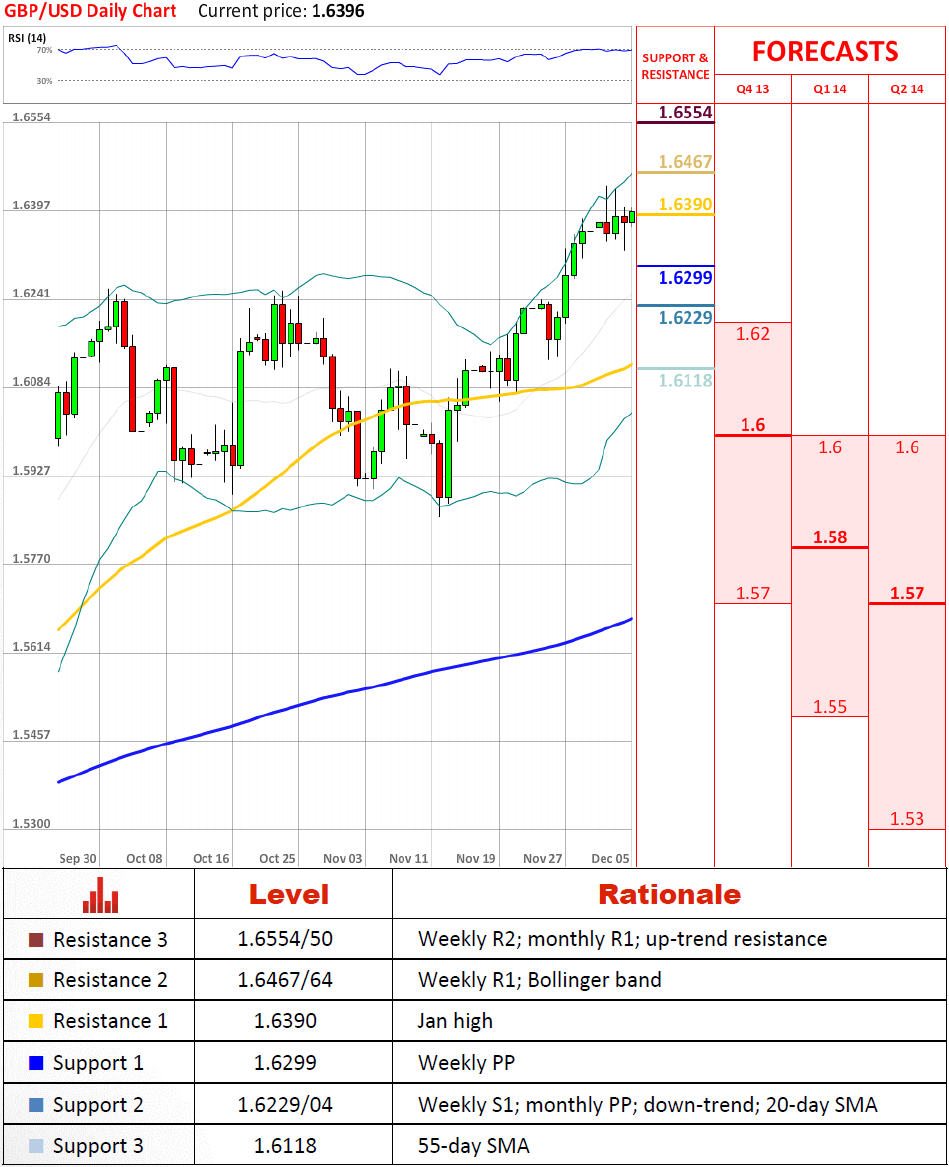Click the Dec 05 date axis label
Viewport: 949px width, 1167px height.
pyautogui.click(x=610, y=858)
